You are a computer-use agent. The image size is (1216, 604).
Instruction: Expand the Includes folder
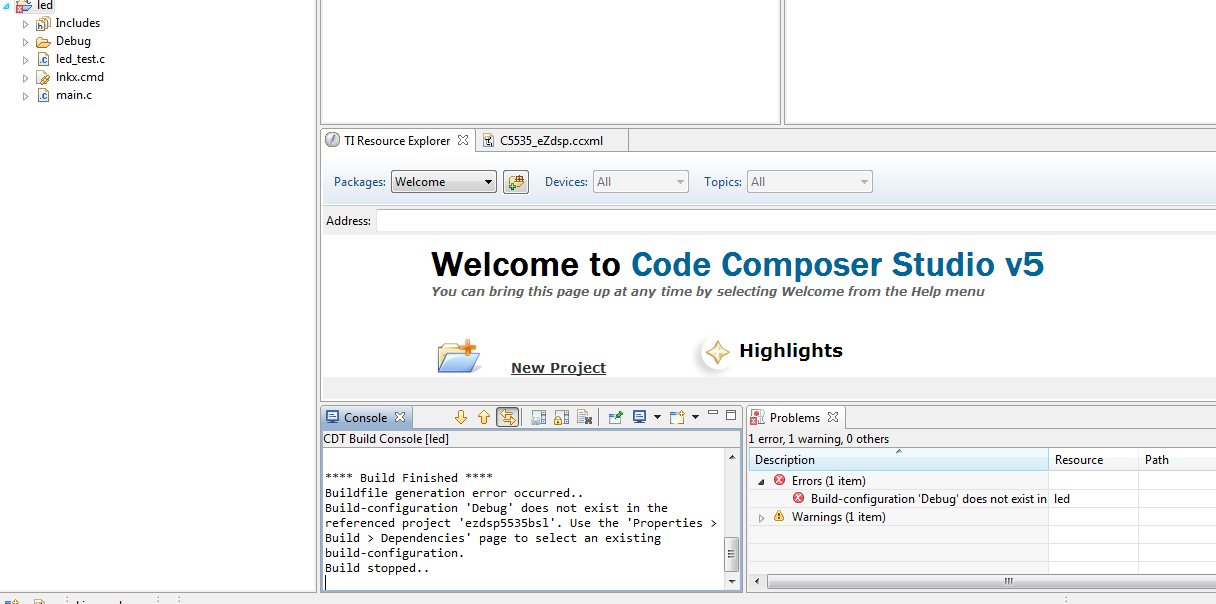[x=26, y=23]
